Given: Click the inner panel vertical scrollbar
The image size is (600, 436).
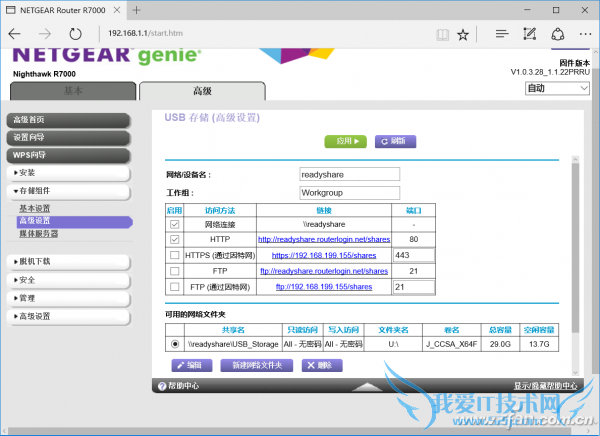Looking at the screenshot, I should pyautogui.click(x=575, y=247).
